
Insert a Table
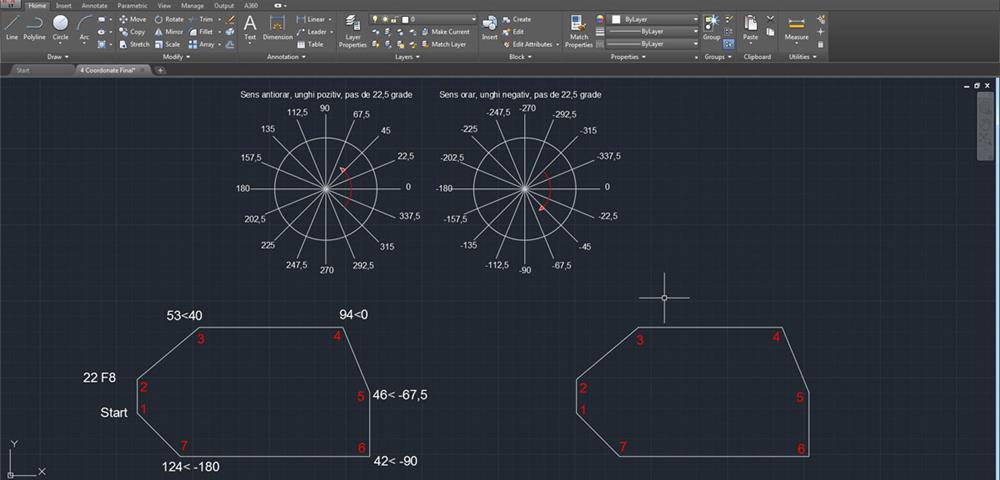(x=310, y=45)
